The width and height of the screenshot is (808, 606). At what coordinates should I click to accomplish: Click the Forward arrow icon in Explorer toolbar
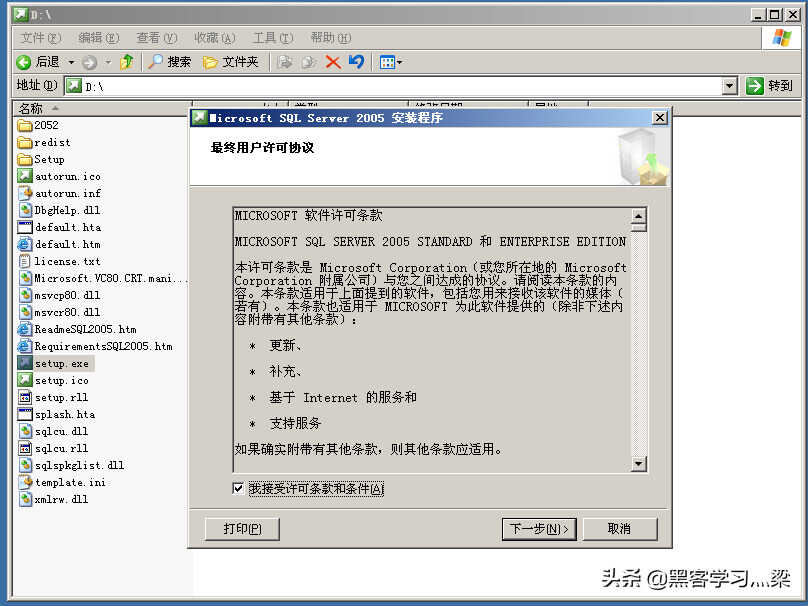(x=90, y=62)
